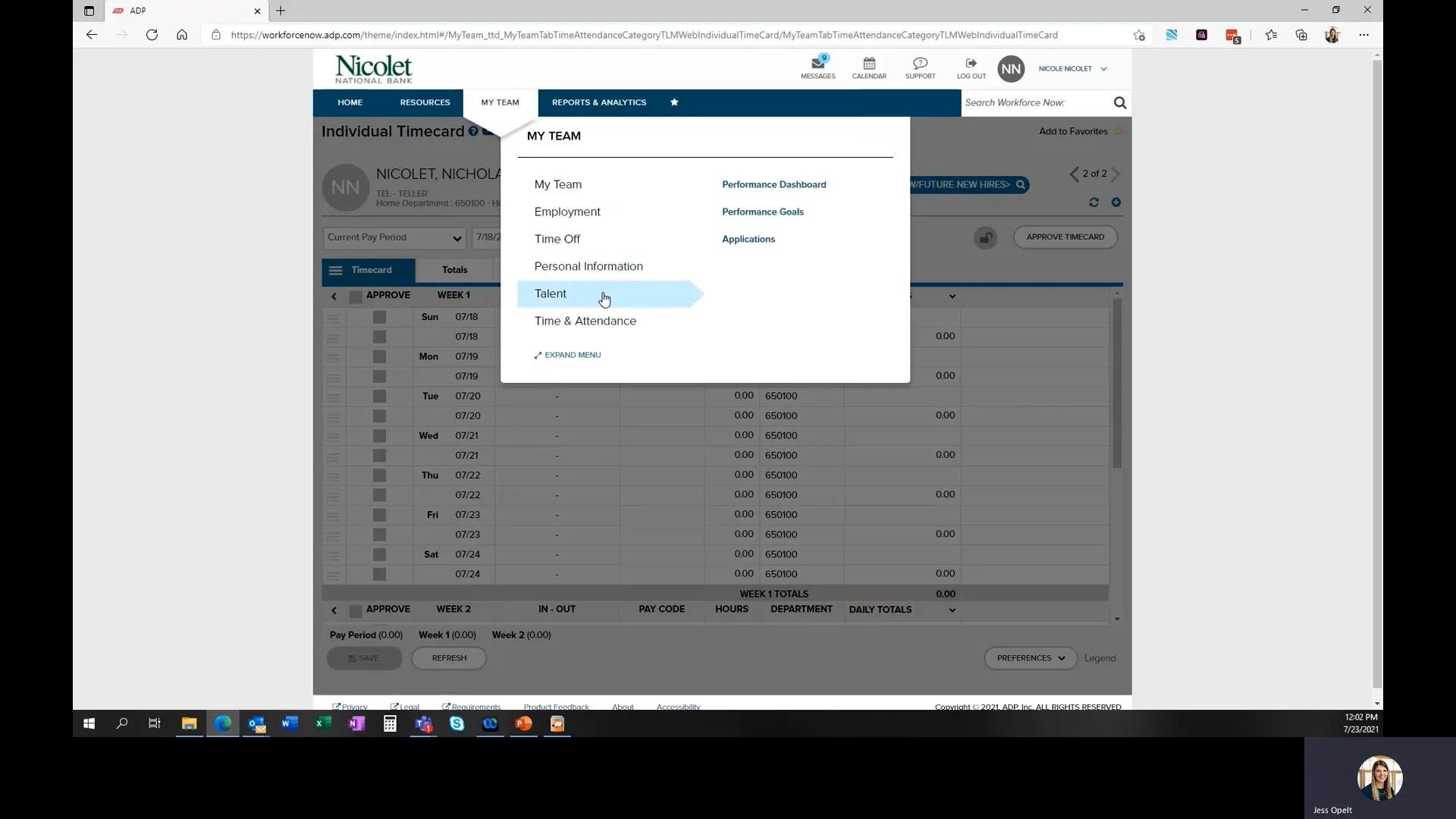The image size is (1456, 819).
Task: Open the Messages envelope icon
Action: tap(817, 64)
